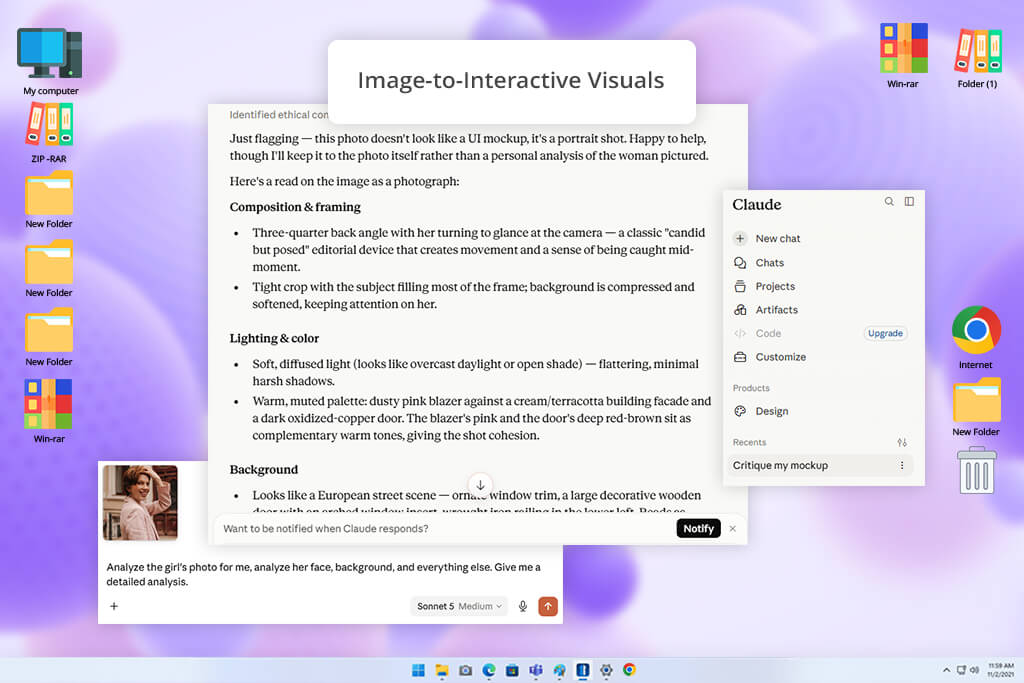Screen dimensions: 1024x683
Task: Open the Recycle Bin icon
Action: pyautogui.click(x=976, y=470)
